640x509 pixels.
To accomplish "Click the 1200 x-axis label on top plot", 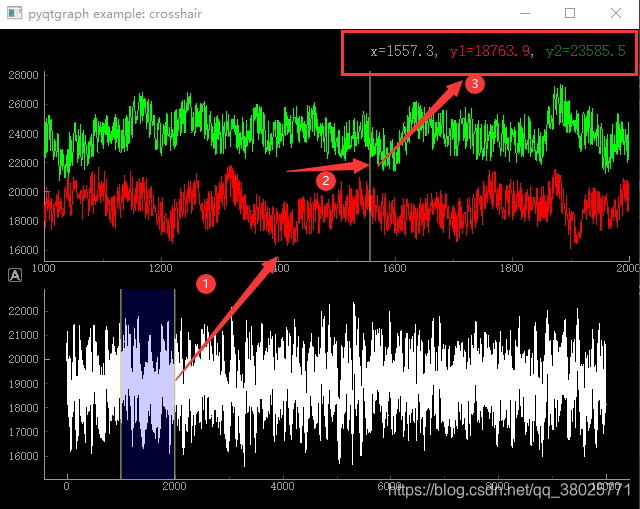I will [160, 268].
